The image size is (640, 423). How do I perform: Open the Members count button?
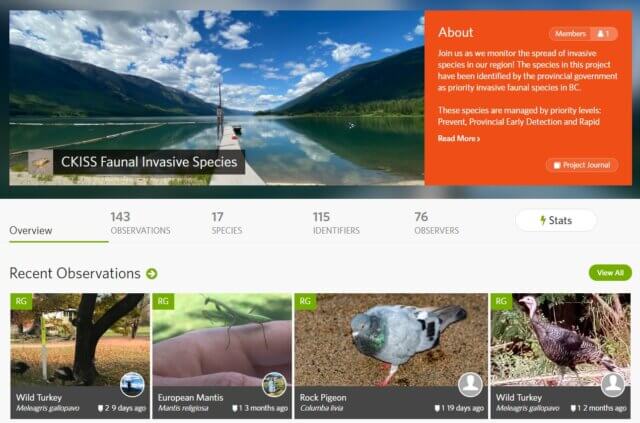coord(583,34)
